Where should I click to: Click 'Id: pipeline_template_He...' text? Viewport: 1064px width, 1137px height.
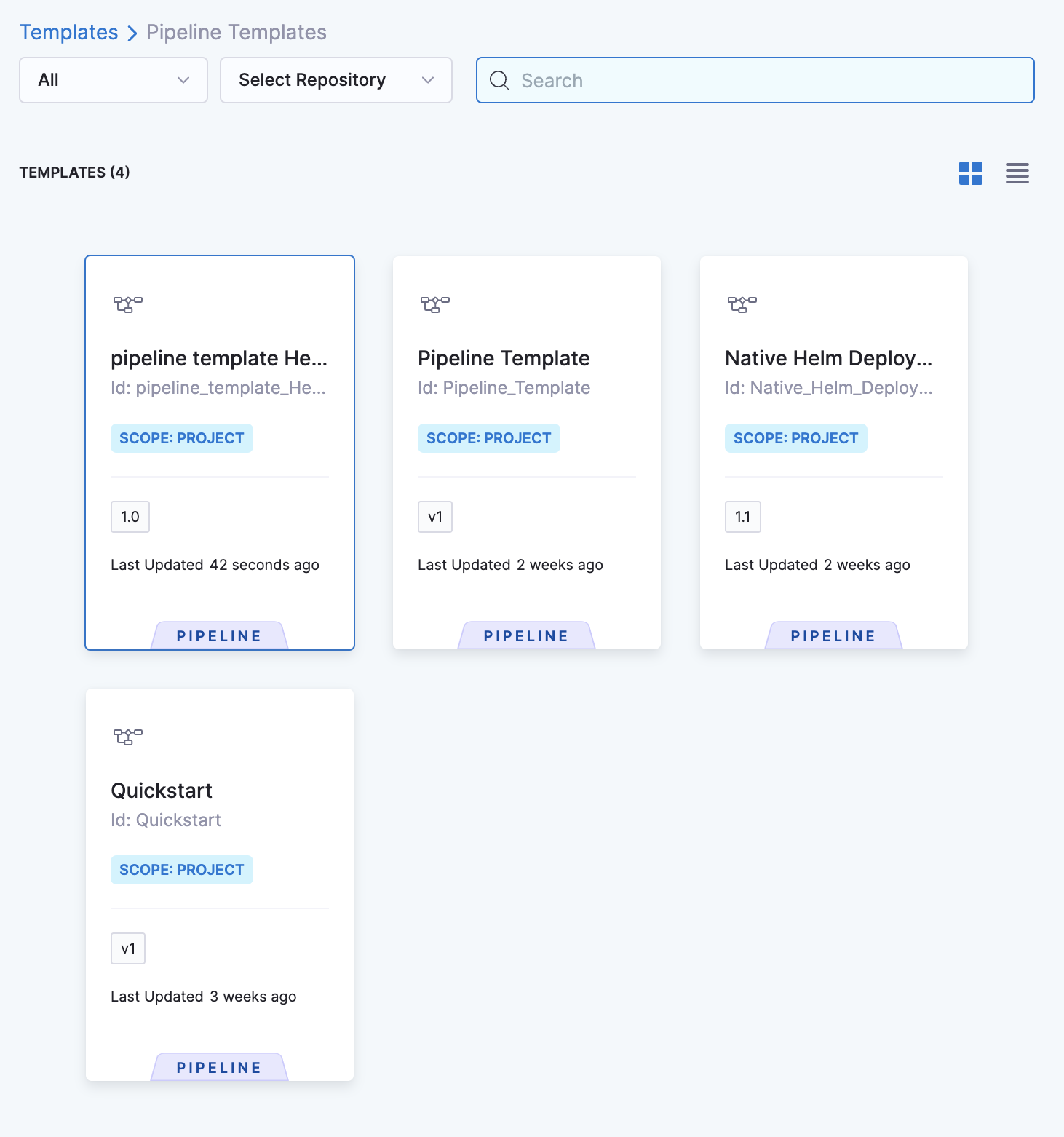click(x=218, y=388)
